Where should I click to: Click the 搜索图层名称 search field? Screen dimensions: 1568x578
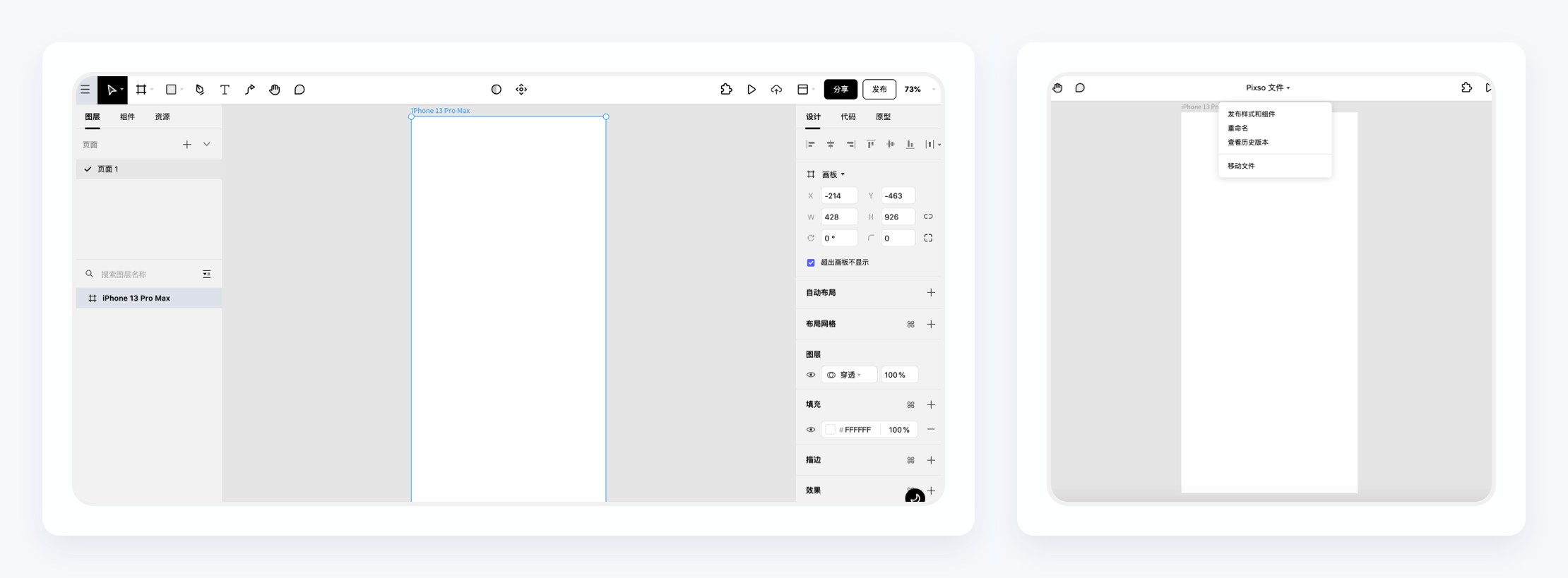145,275
